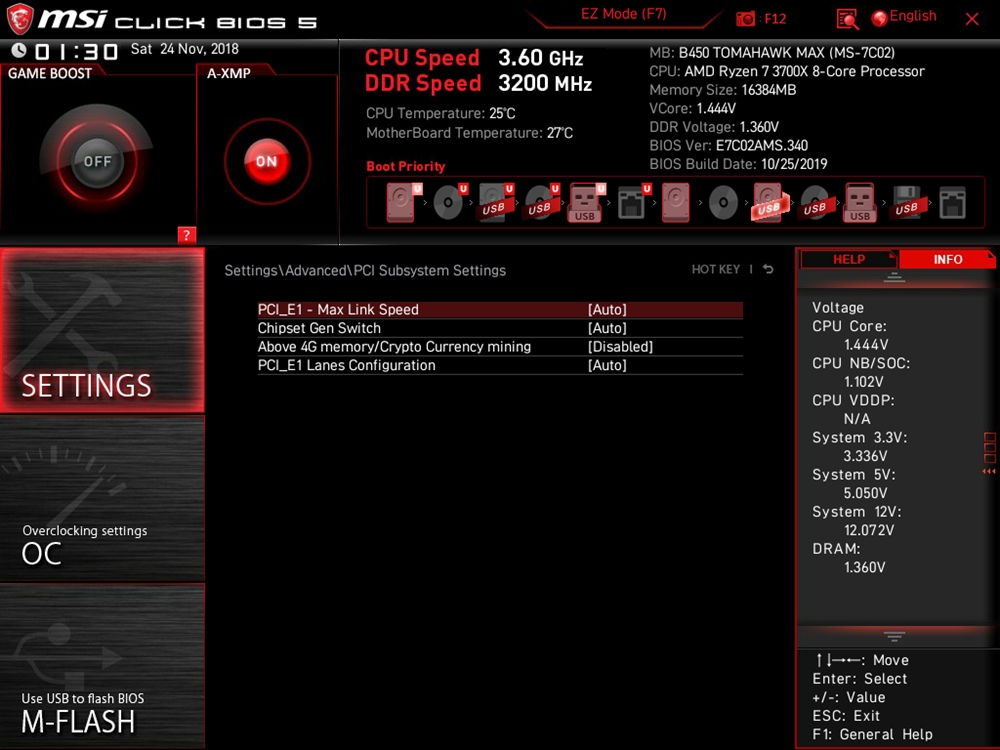Switch to the INFO tab

pos(947,260)
